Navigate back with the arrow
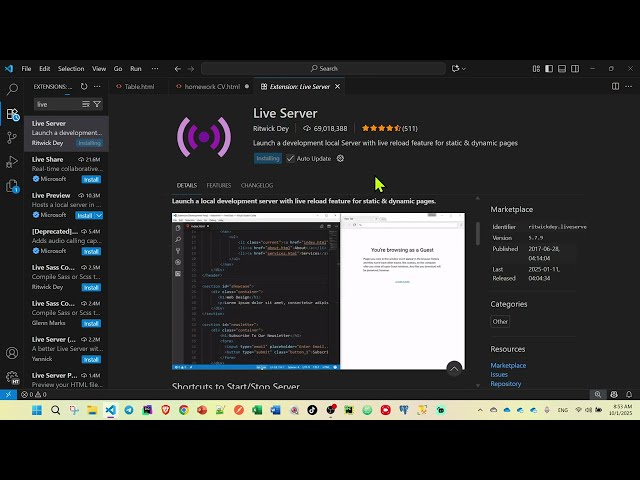640x480 pixels. [x=178, y=69]
